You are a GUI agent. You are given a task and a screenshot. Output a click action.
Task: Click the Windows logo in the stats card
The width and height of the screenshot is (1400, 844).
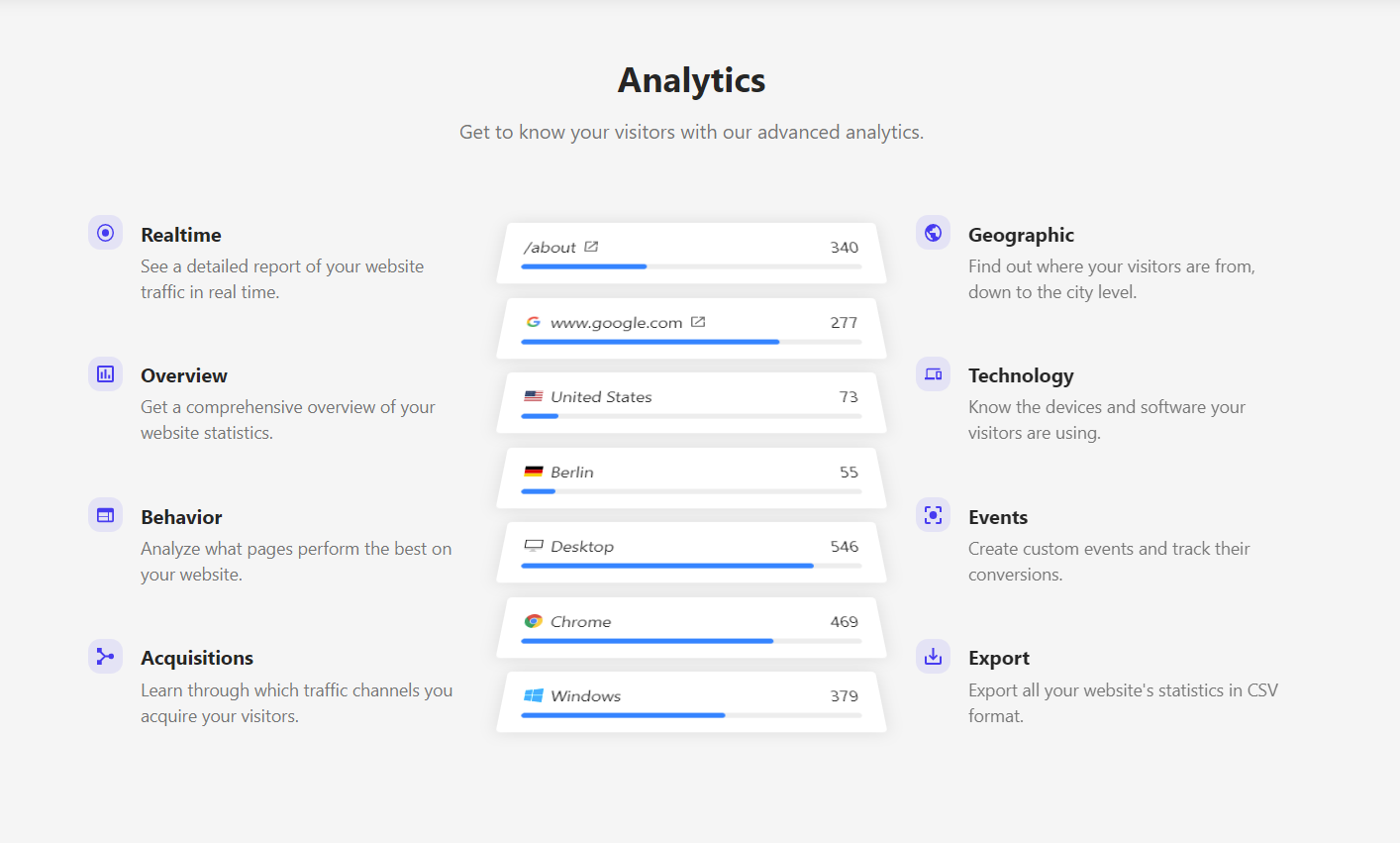pyautogui.click(x=534, y=695)
